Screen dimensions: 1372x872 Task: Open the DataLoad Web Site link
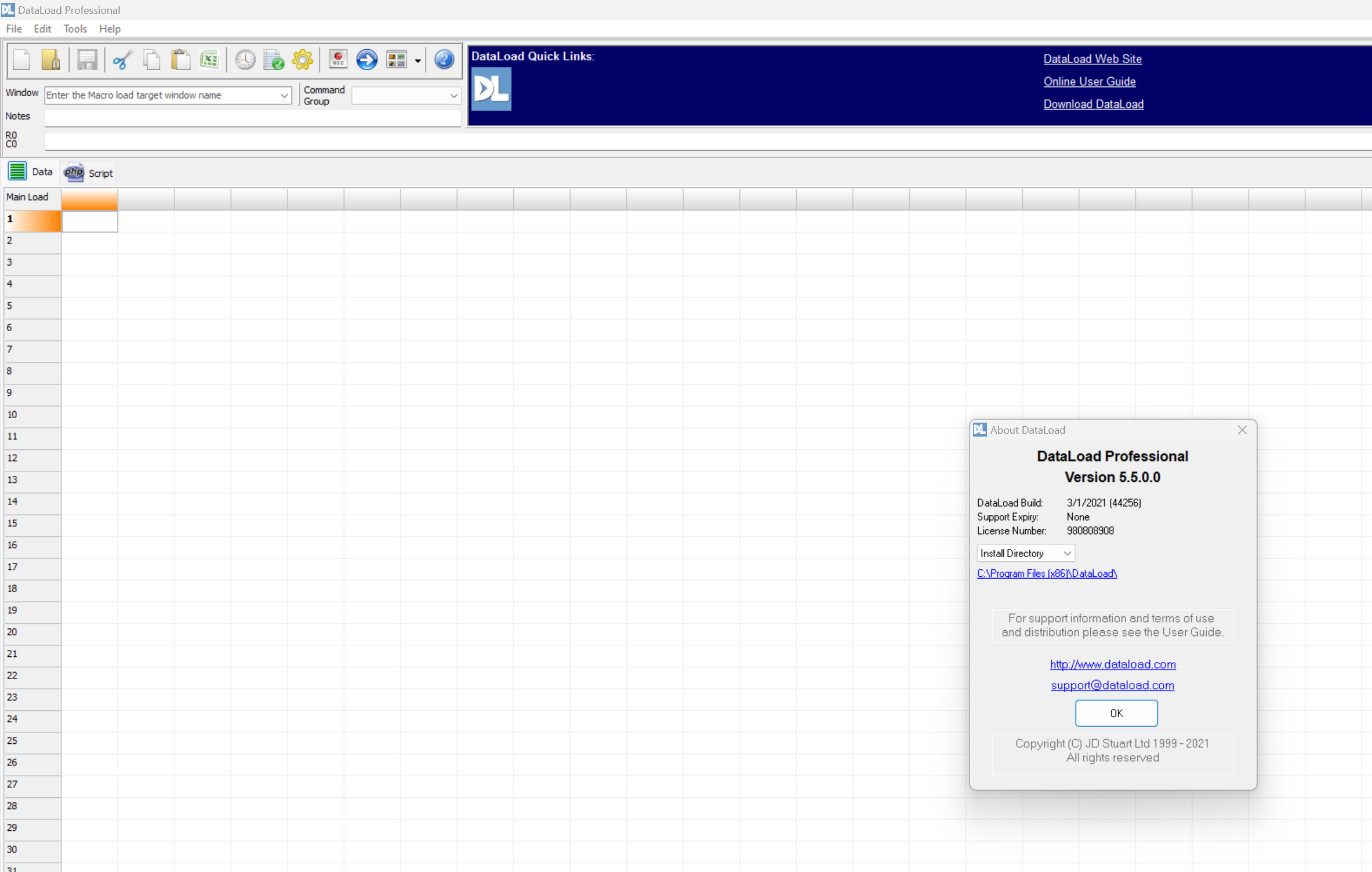pos(1092,59)
